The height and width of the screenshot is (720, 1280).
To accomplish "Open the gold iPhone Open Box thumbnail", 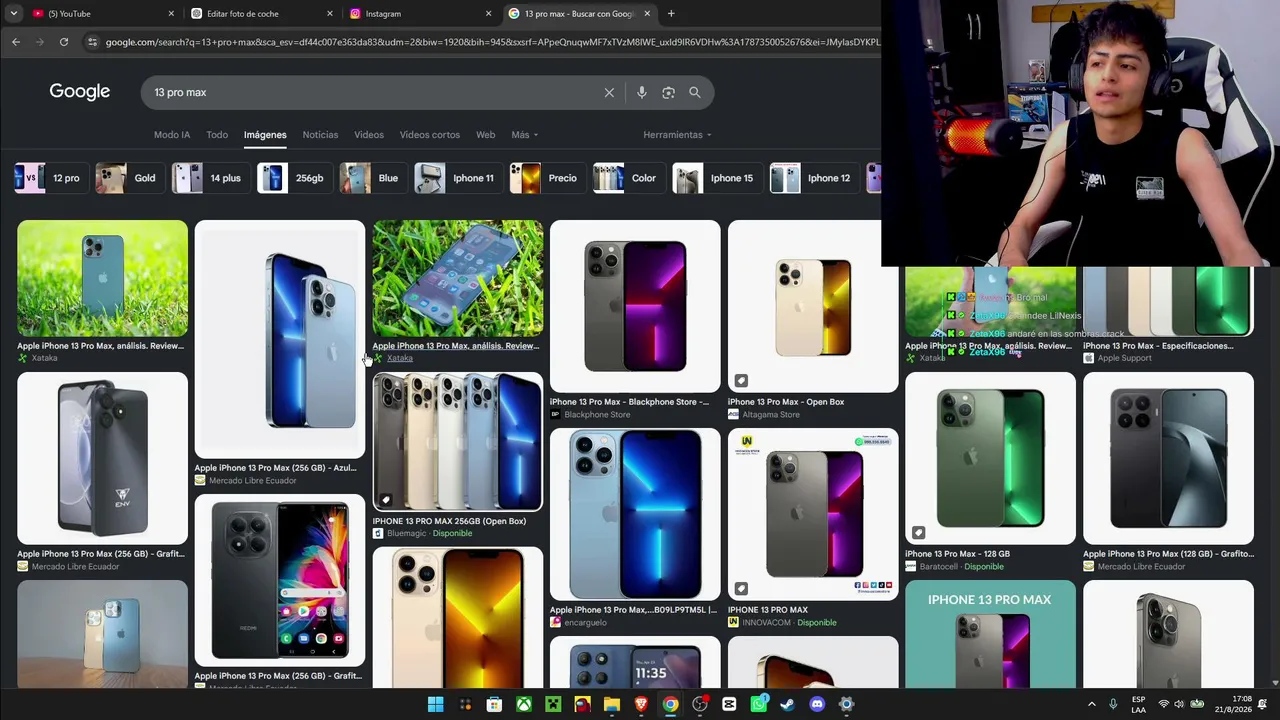I will [813, 306].
